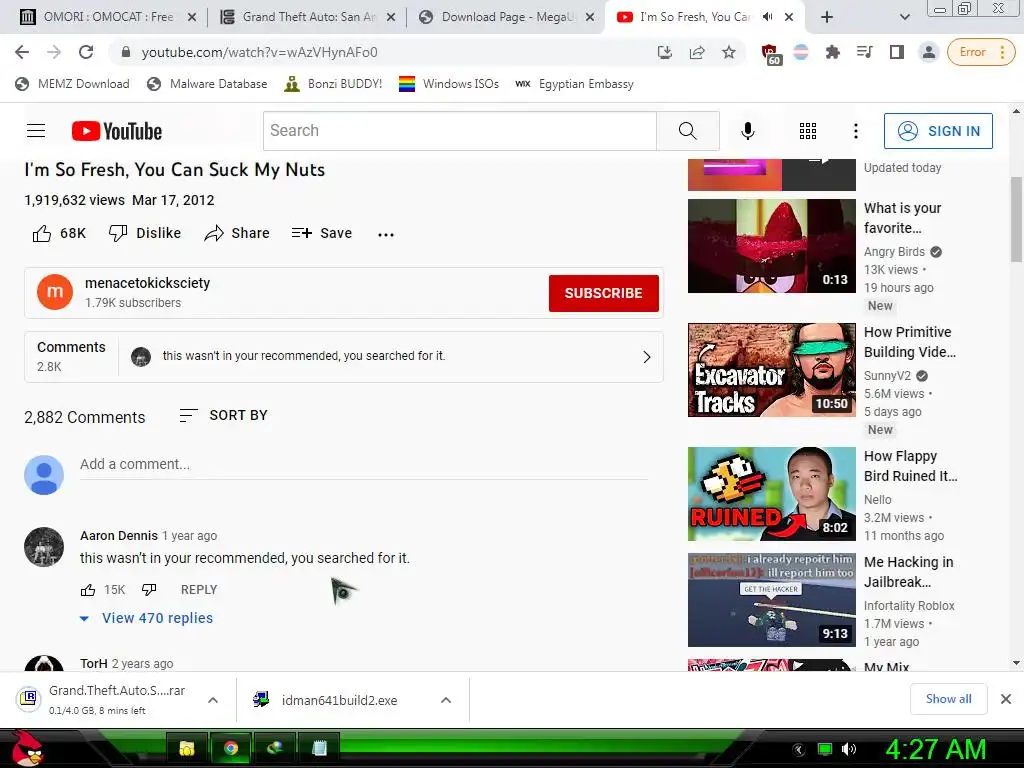
Task: Click REPLY on Aaron Dennis's comment
Action: coord(199,590)
